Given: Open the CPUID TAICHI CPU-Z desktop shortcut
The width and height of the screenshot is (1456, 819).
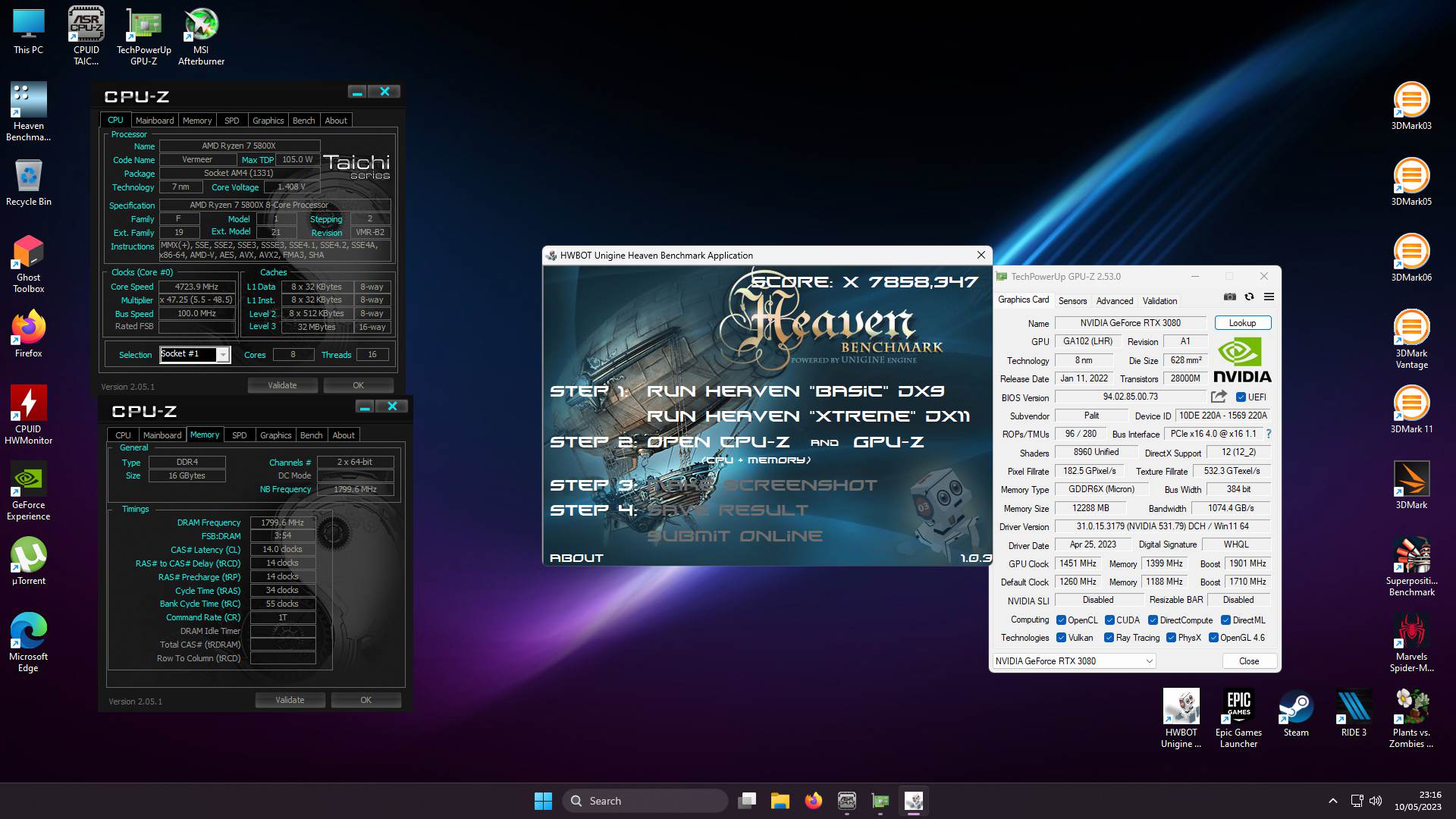Looking at the screenshot, I should click(x=86, y=36).
